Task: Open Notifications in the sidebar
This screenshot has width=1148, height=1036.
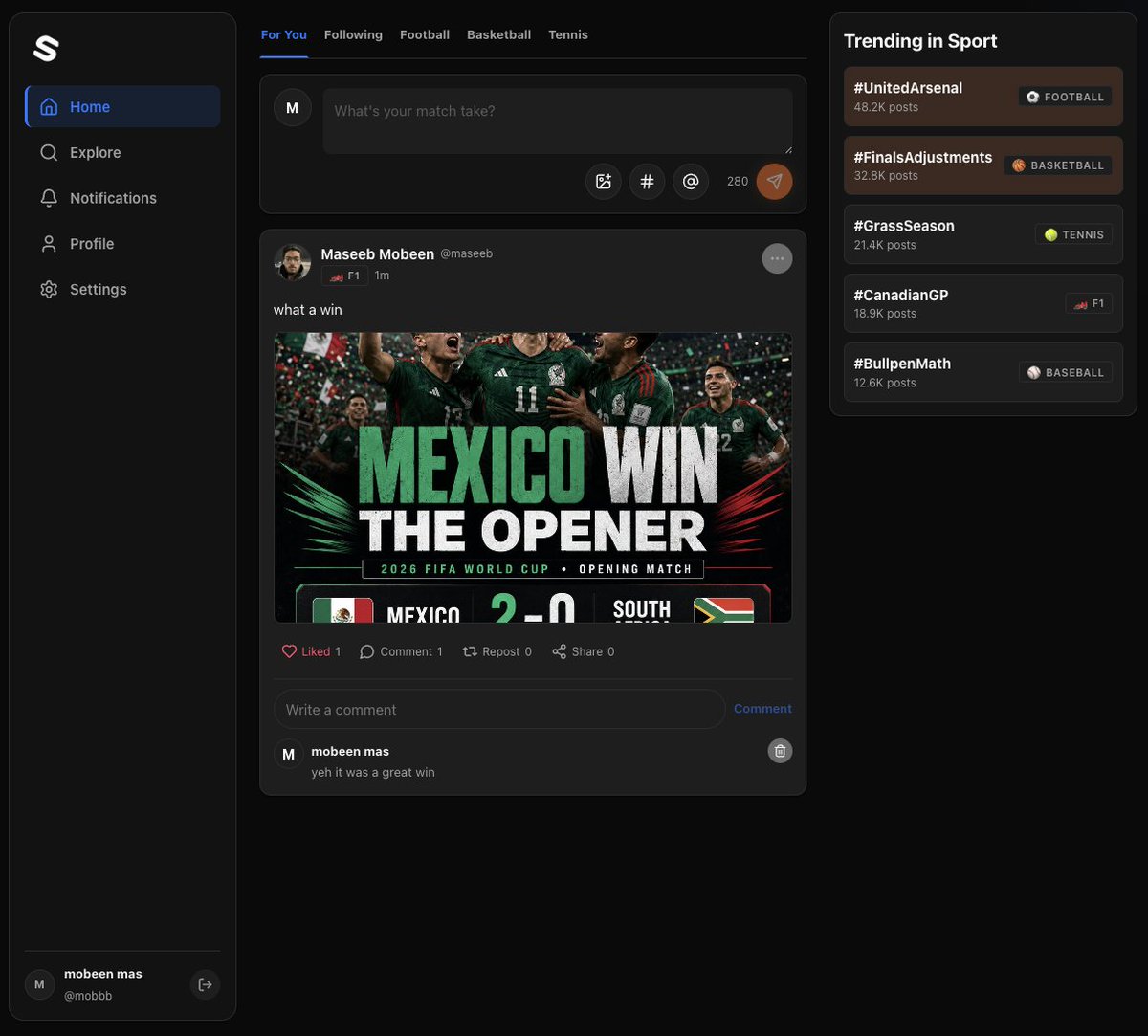Action: coord(122,198)
